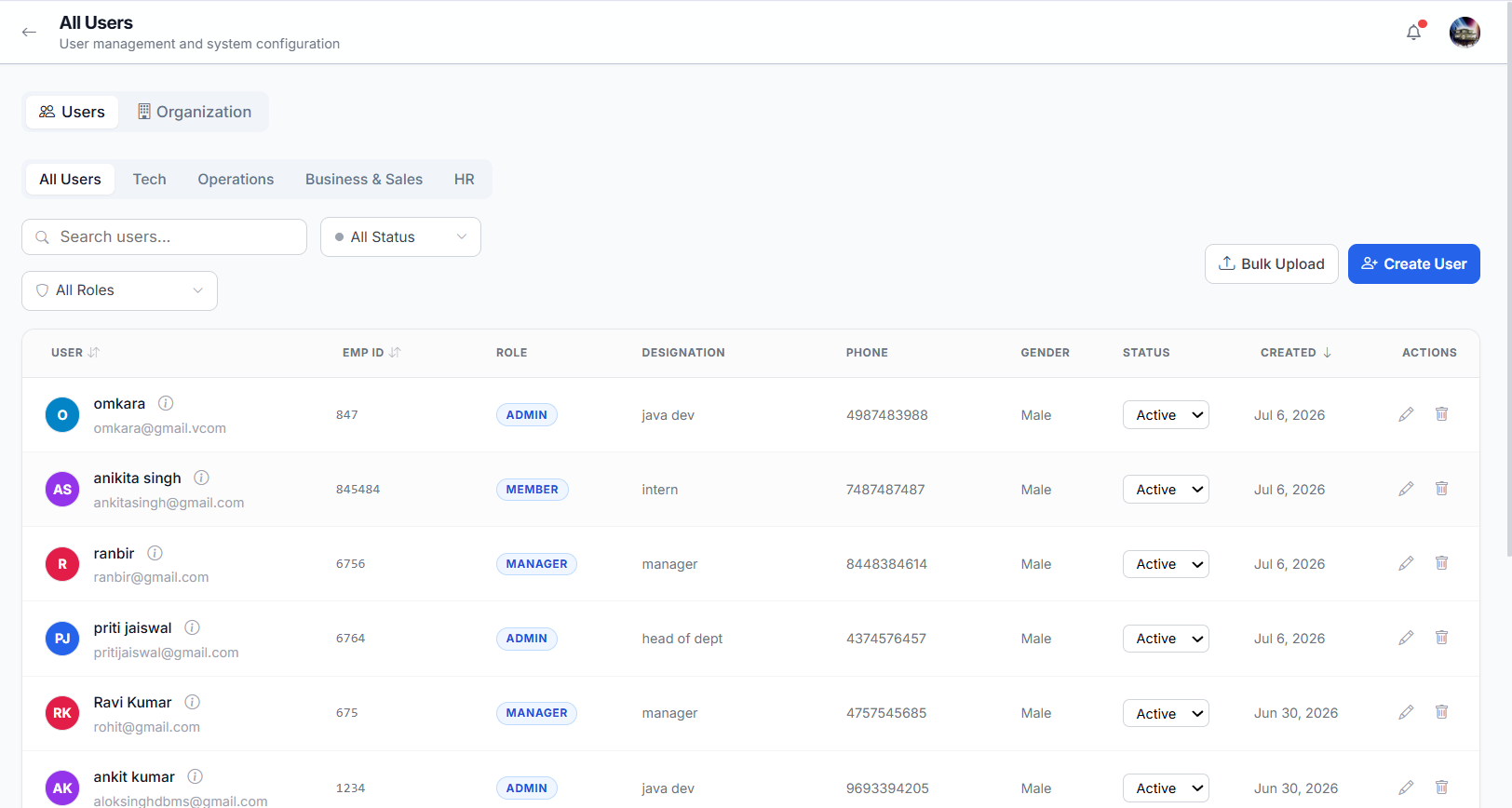
Task: Change status dropdown for ranbir
Action: pos(1166,564)
